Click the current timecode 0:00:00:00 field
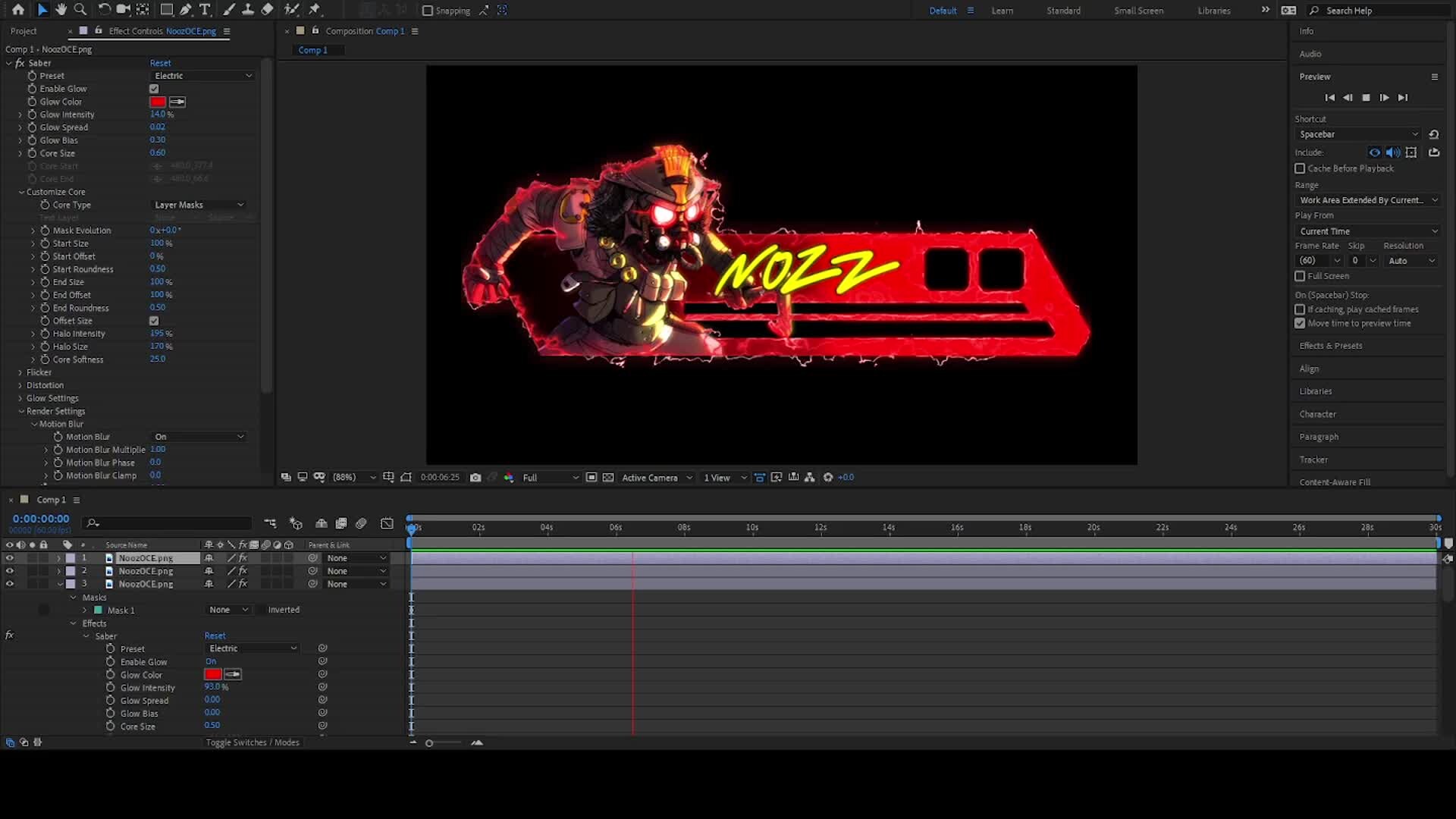 pyautogui.click(x=41, y=519)
